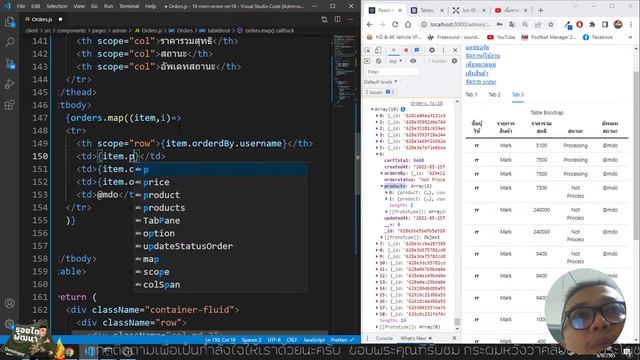Viewport: 640px width, 360px height.
Task: Open the Explorer view in VS Code
Action: point(9,22)
